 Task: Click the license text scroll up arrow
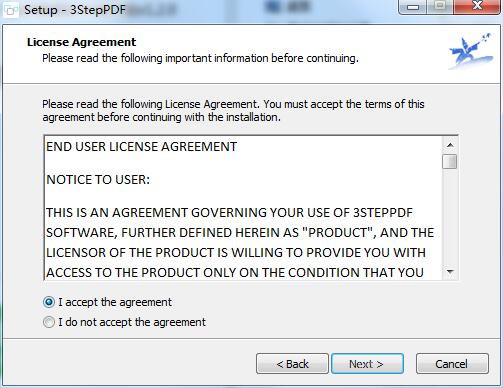[450, 145]
